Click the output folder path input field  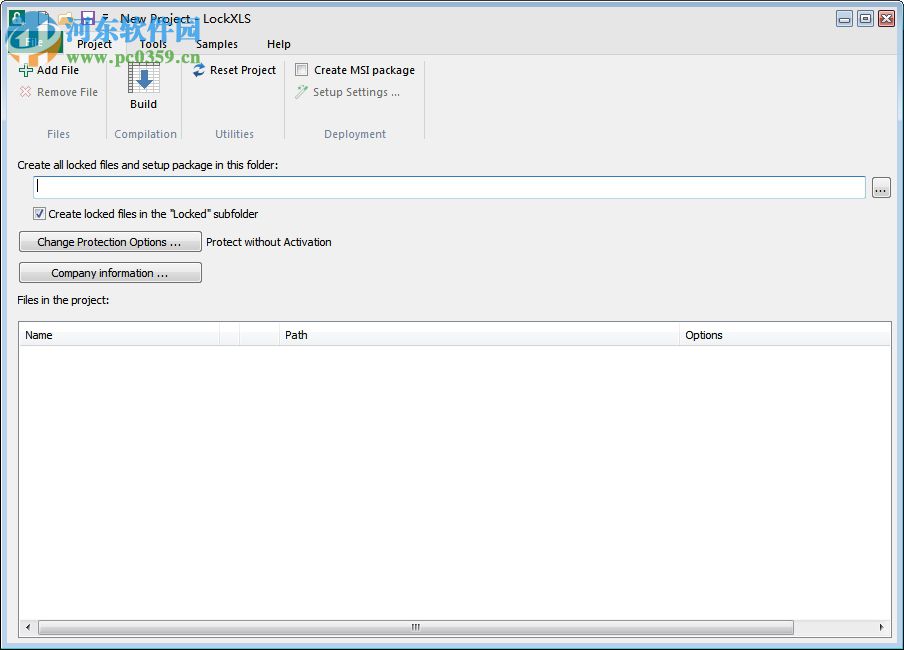pyautogui.click(x=449, y=187)
